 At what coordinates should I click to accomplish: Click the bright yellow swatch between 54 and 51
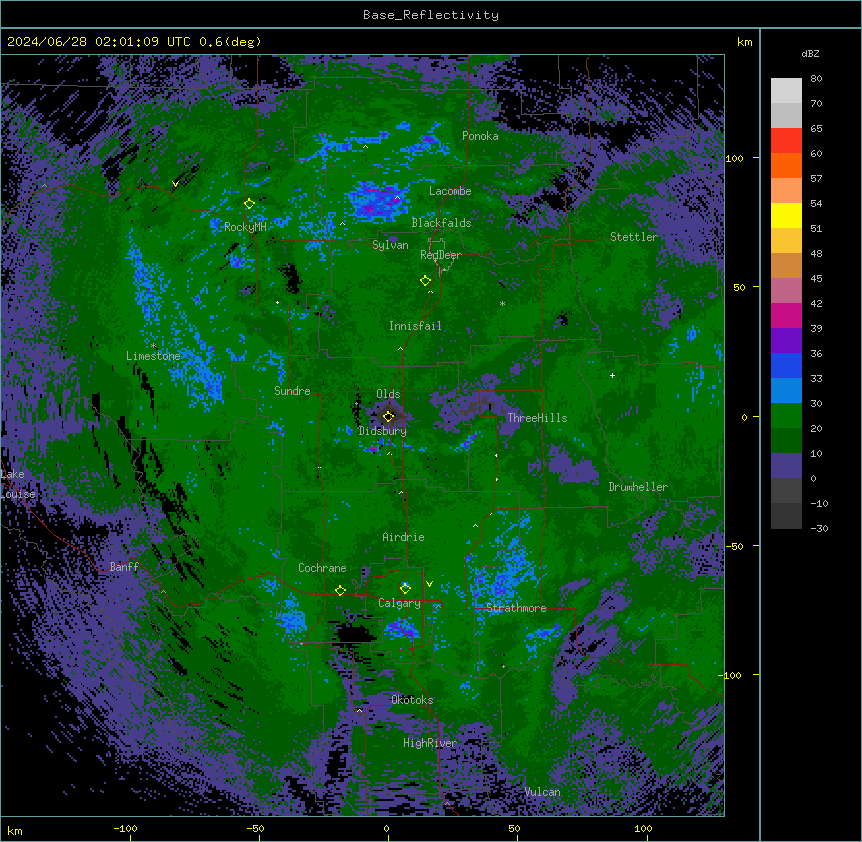(x=786, y=215)
